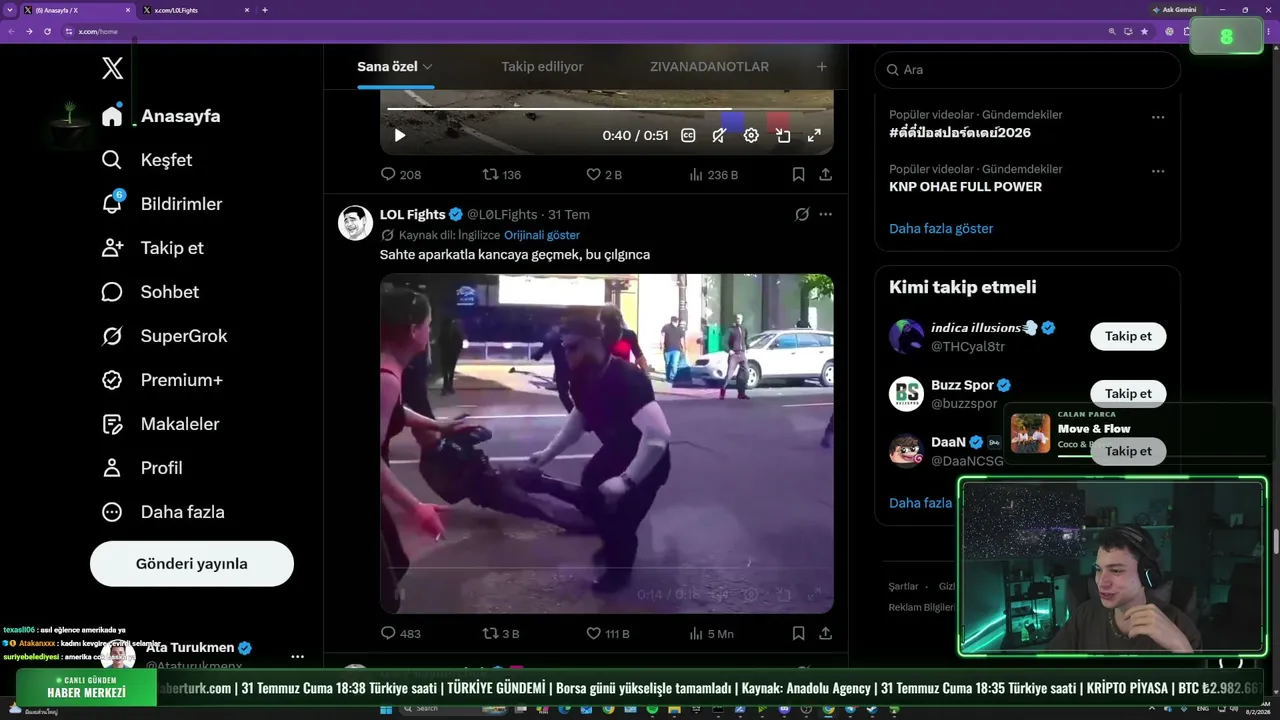The height and width of the screenshot is (720, 1280).
Task: Click Daha fazla göster under trends
Action: [941, 228]
